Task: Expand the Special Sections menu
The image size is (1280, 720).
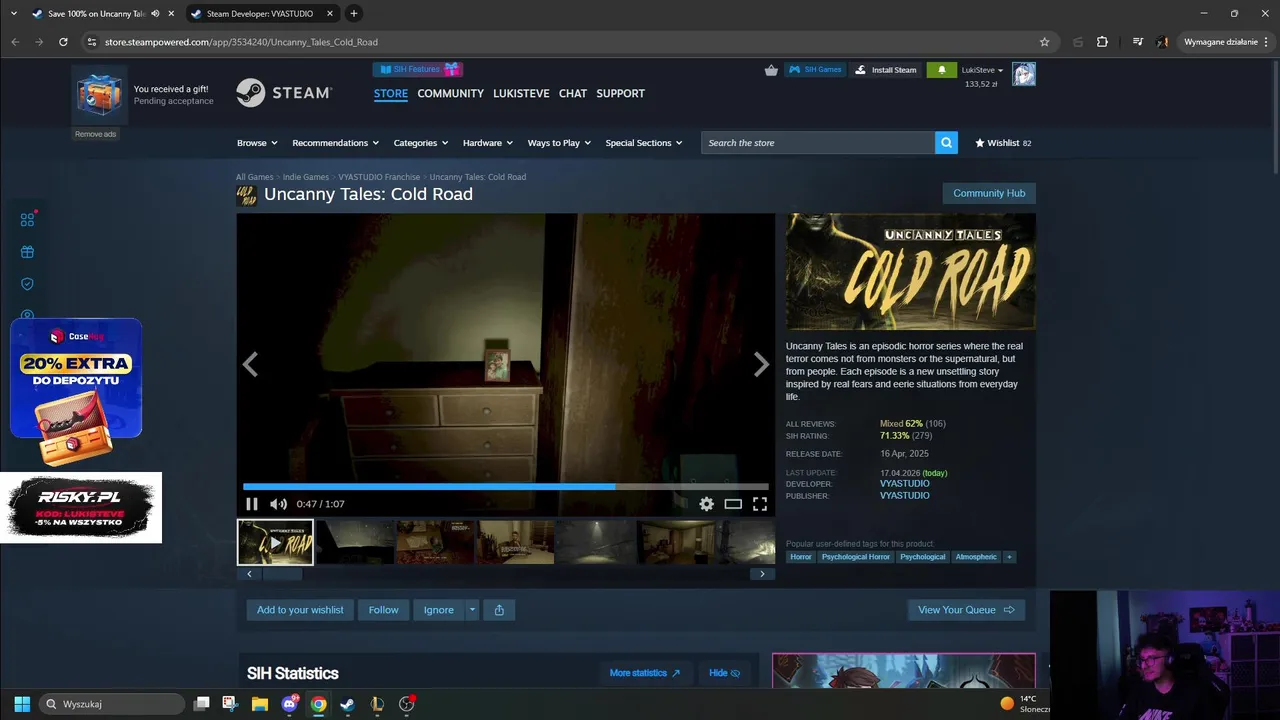Action: pos(643,143)
